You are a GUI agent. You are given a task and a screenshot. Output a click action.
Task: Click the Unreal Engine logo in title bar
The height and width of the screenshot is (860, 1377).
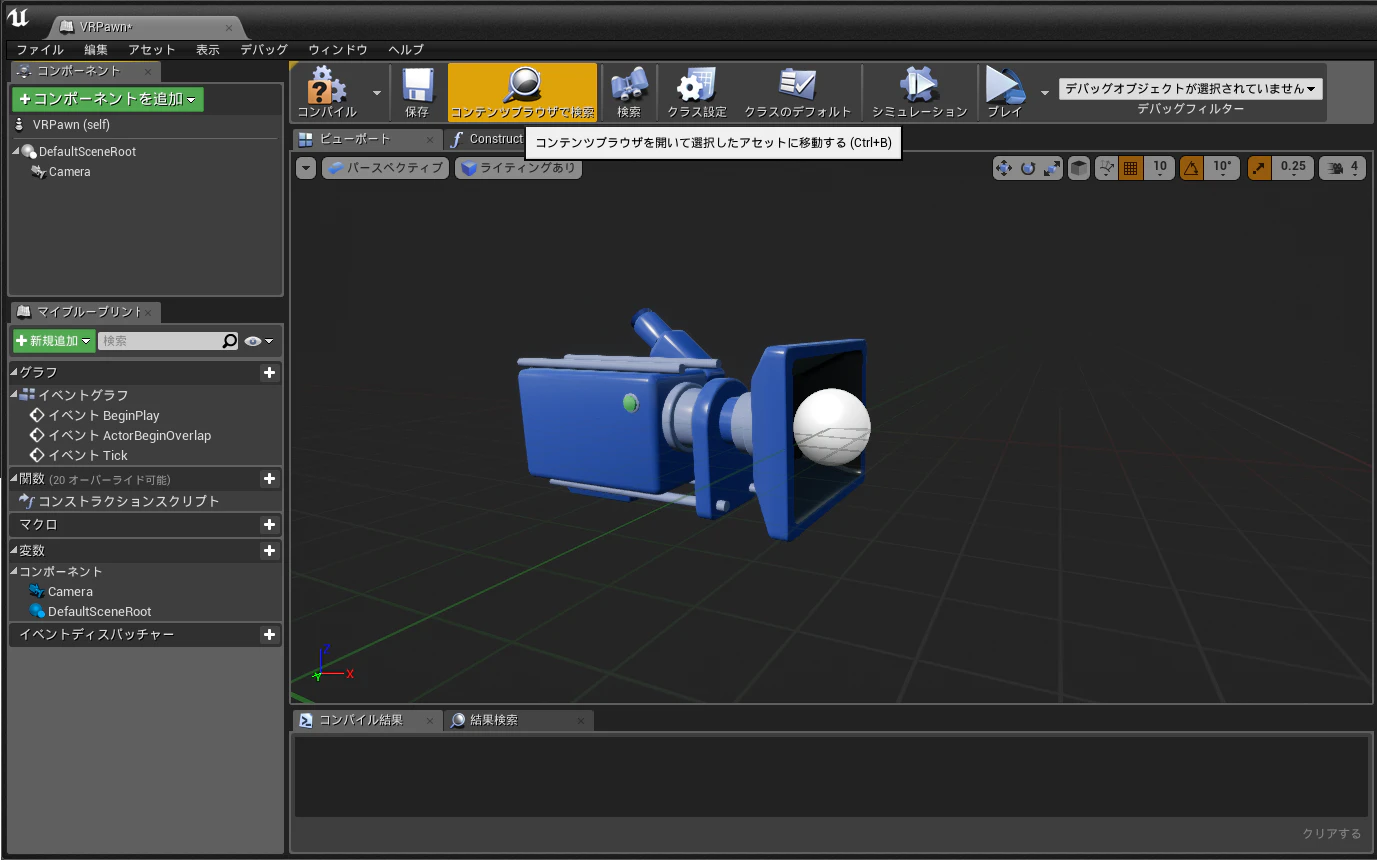click(x=19, y=18)
